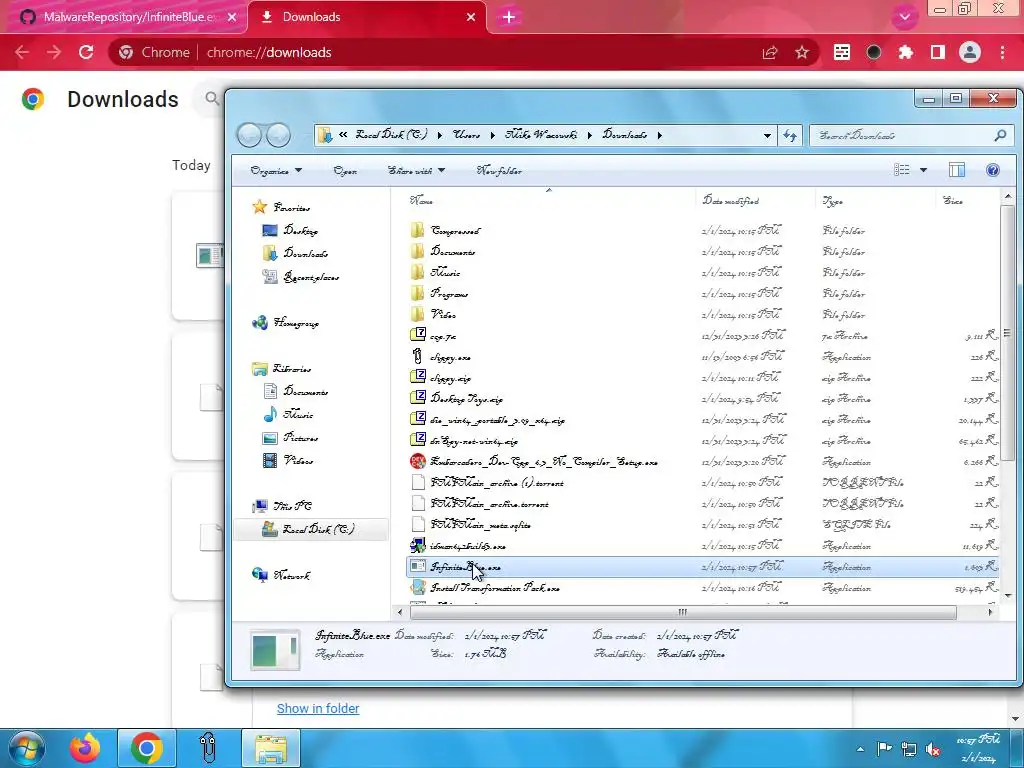Expand the arrow after Local Disk (C:) breadcrumb
1024x768 pixels.
pos(440,135)
